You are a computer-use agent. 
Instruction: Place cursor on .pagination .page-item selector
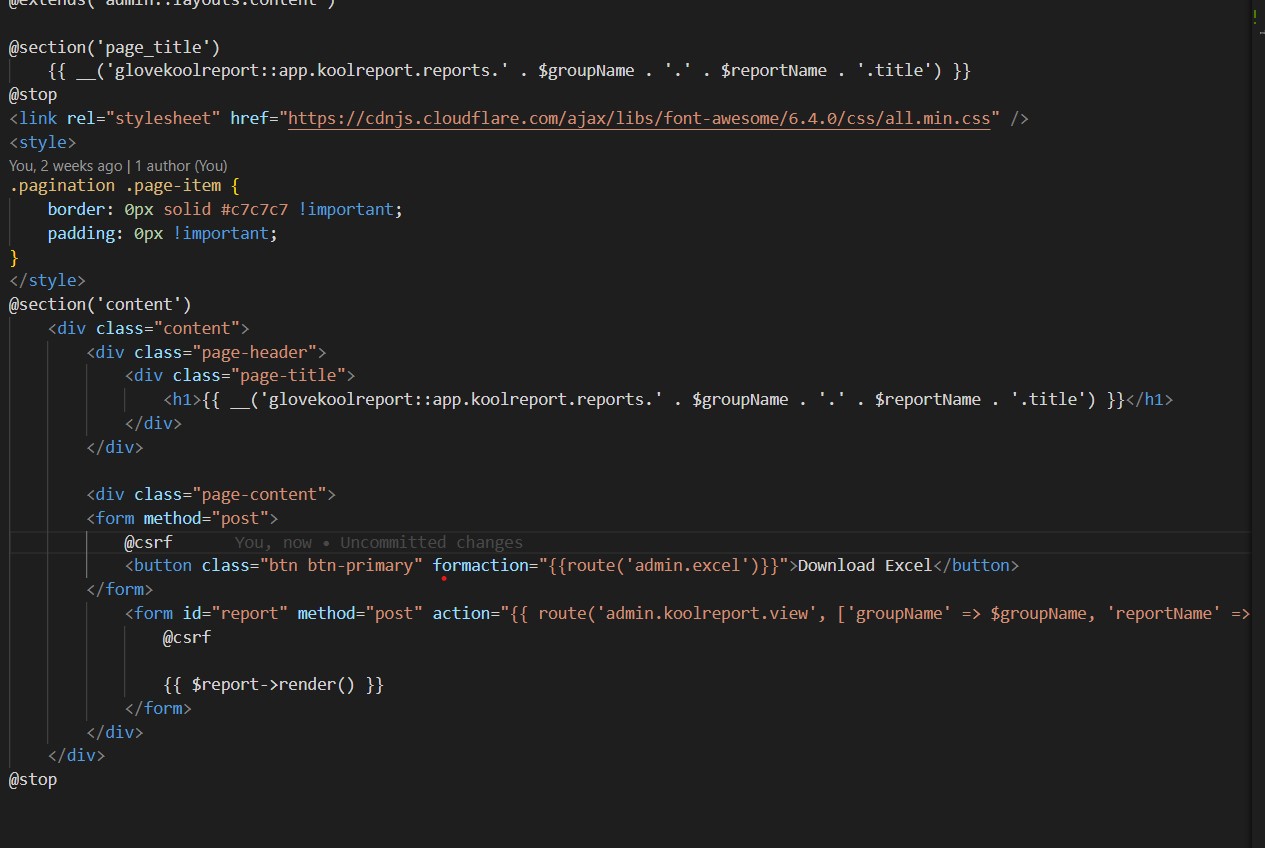coord(119,186)
